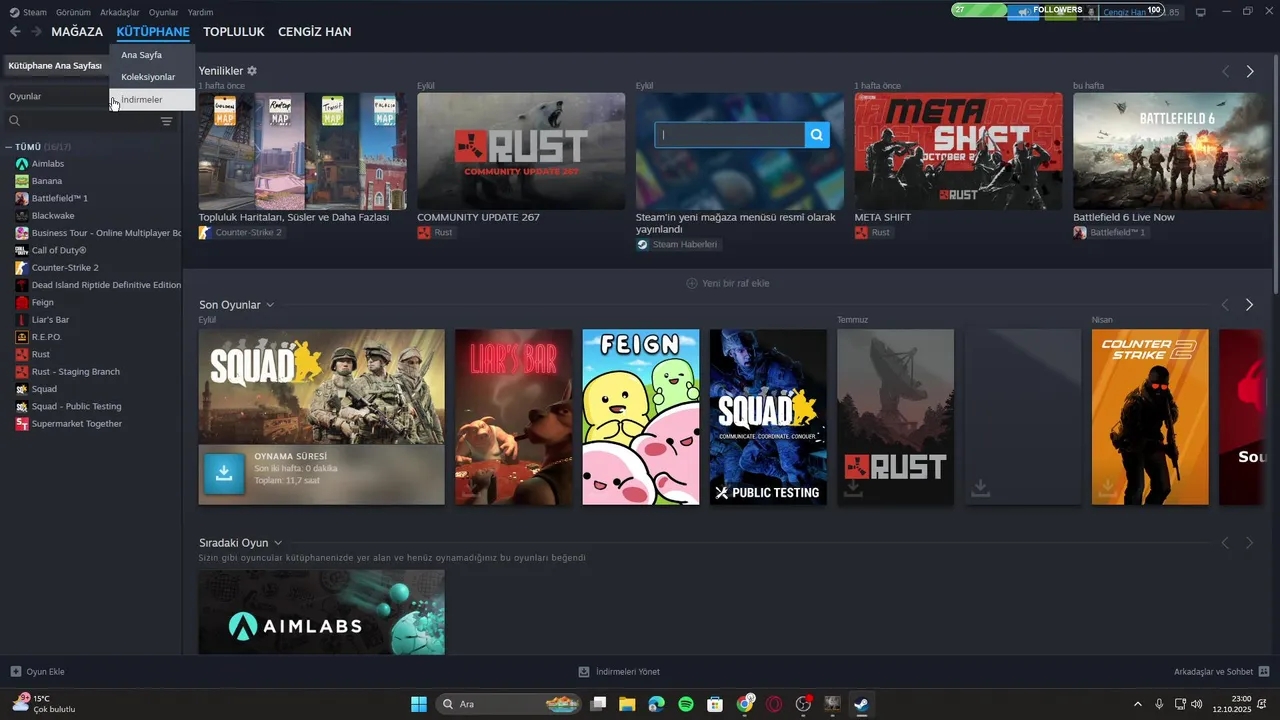The width and height of the screenshot is (1280, 720).
Task: Click the İndirmeleri Yönet download icon
Action: [584, 672]
